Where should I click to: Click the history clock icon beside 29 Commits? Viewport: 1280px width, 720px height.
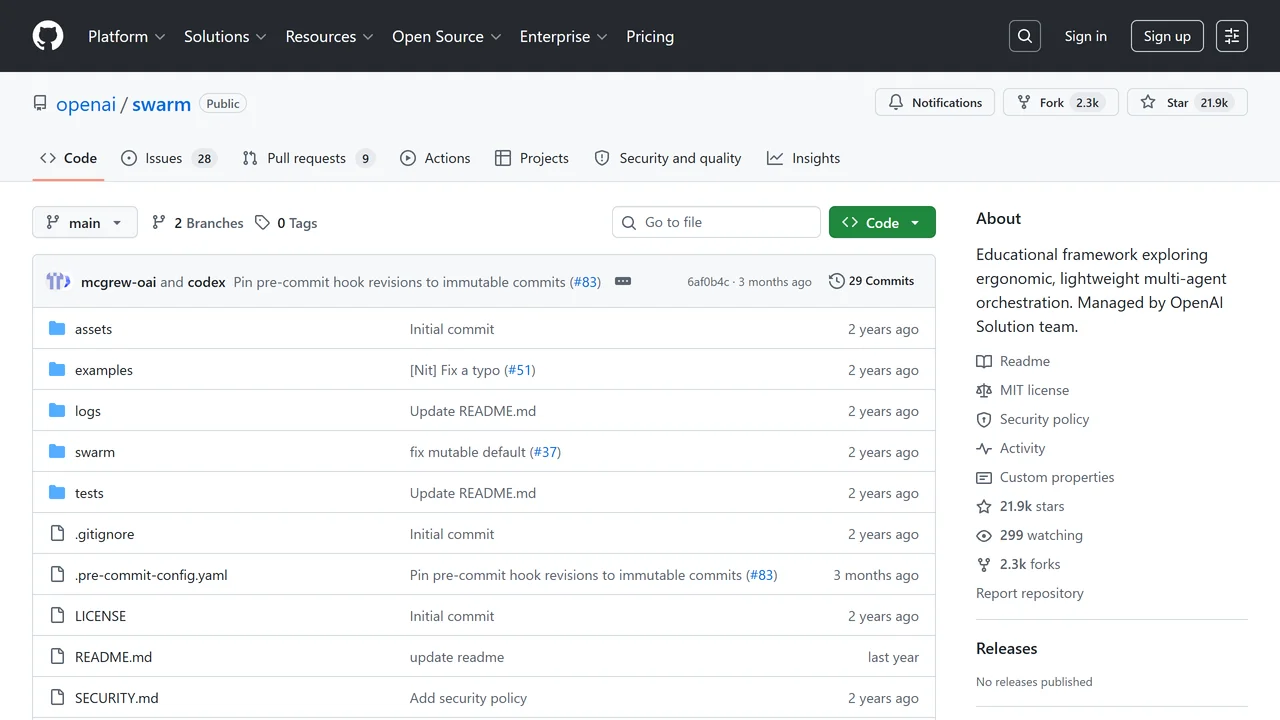(837, 281)
